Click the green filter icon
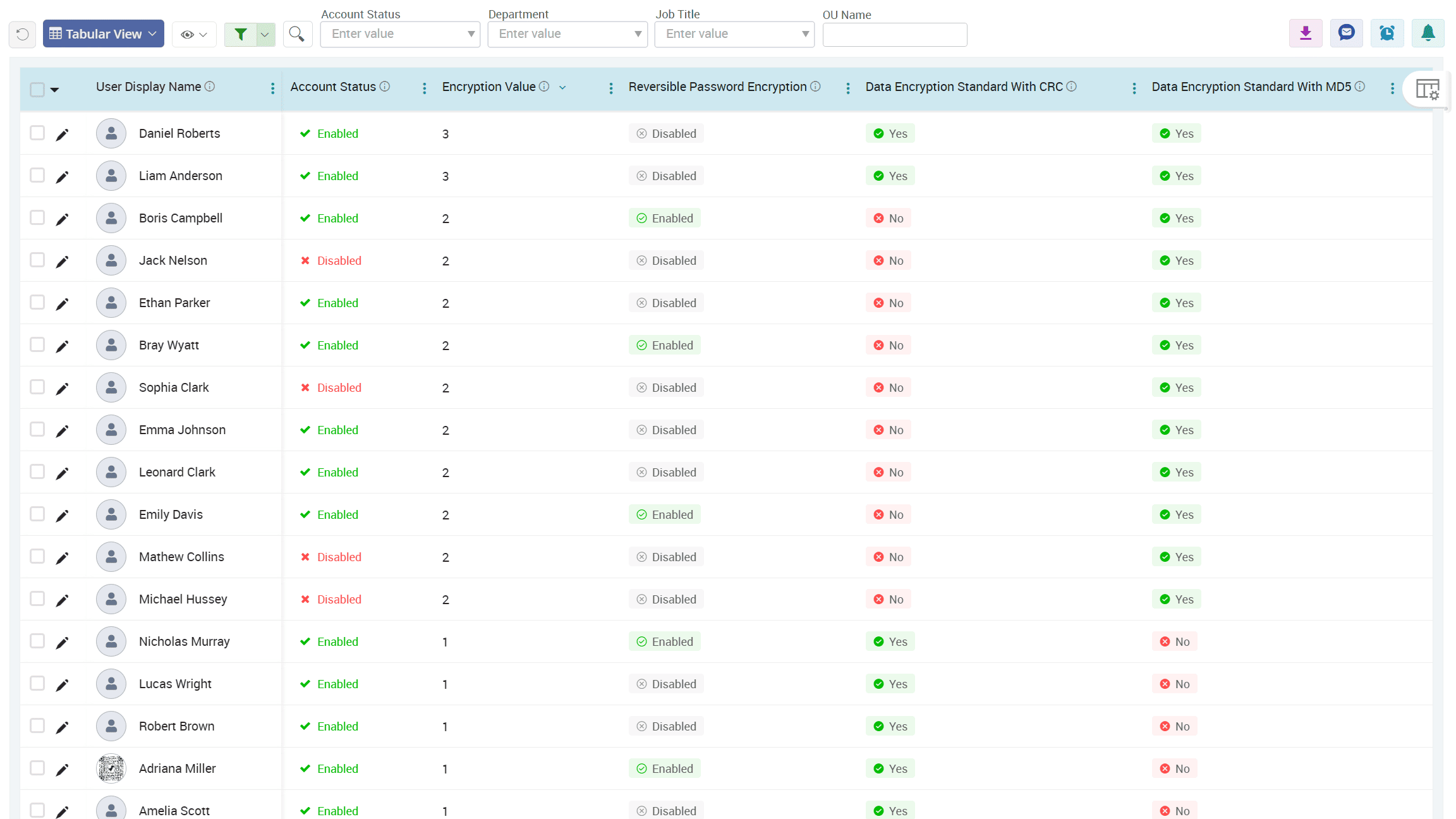Image resolution: width=1456 pixels, height=819 pixels. (241, 34)
